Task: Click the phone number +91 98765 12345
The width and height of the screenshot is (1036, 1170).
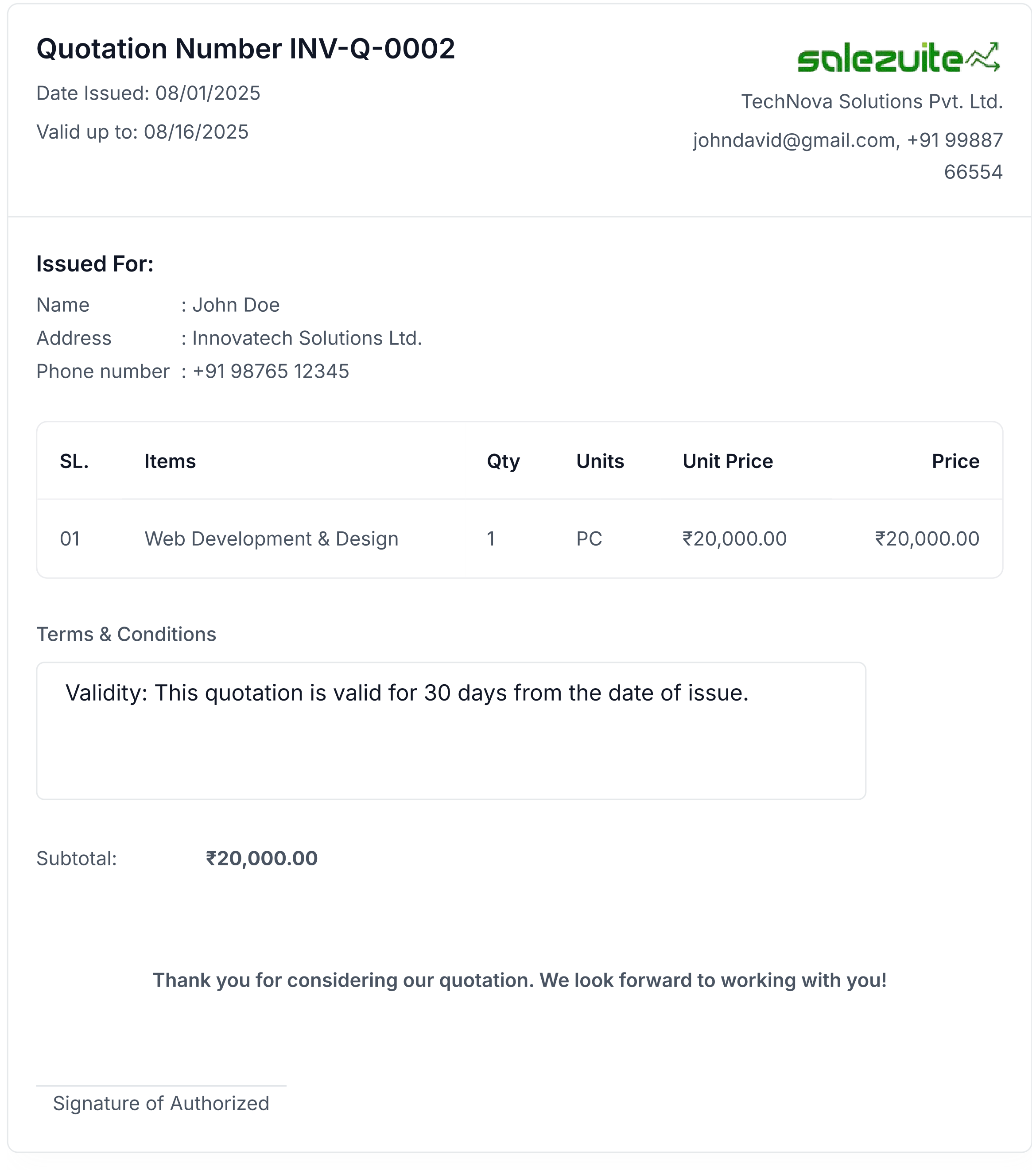Action: [x=270, y=372]
